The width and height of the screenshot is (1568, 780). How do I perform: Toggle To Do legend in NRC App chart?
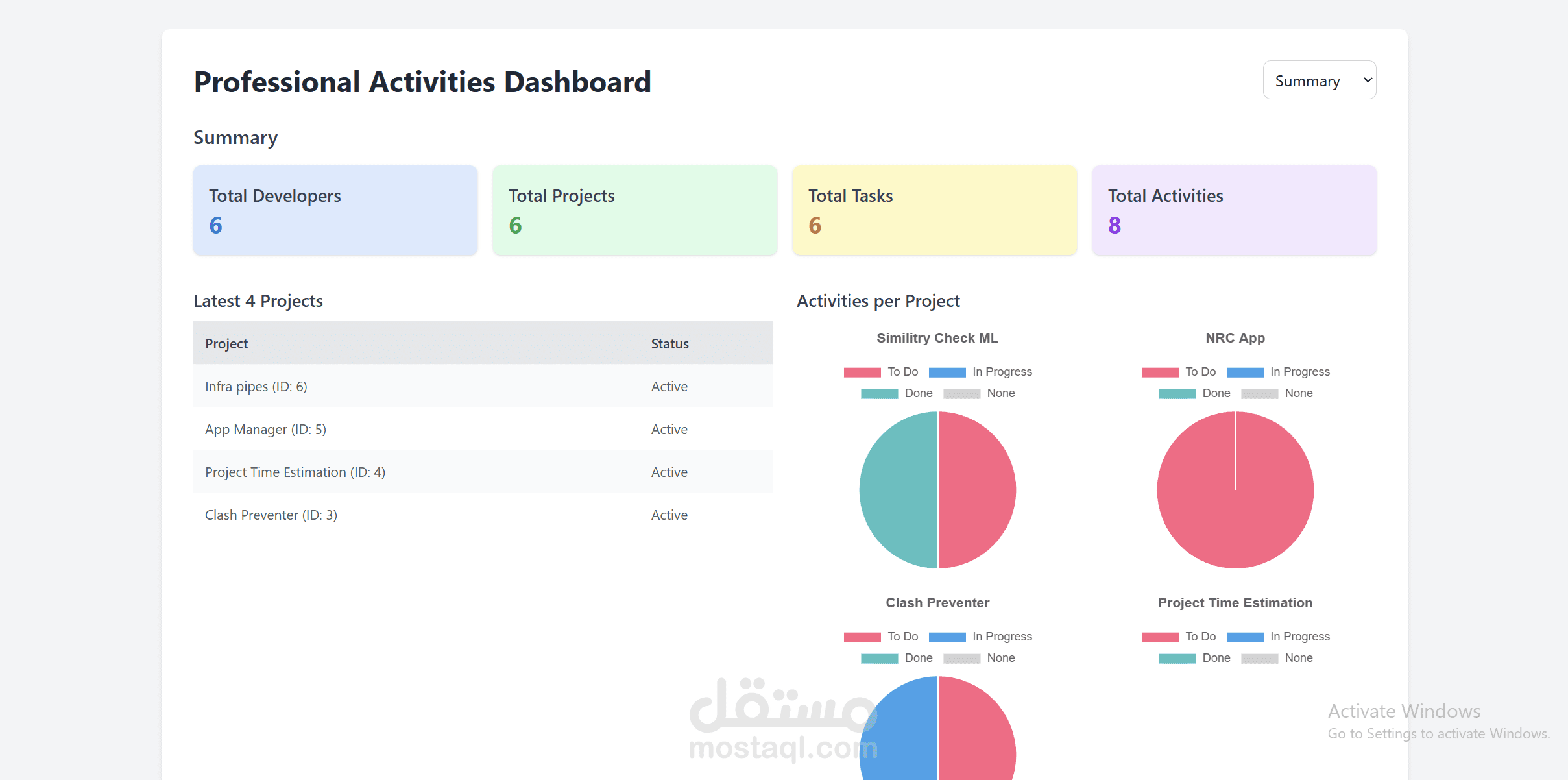(1179, 372)
